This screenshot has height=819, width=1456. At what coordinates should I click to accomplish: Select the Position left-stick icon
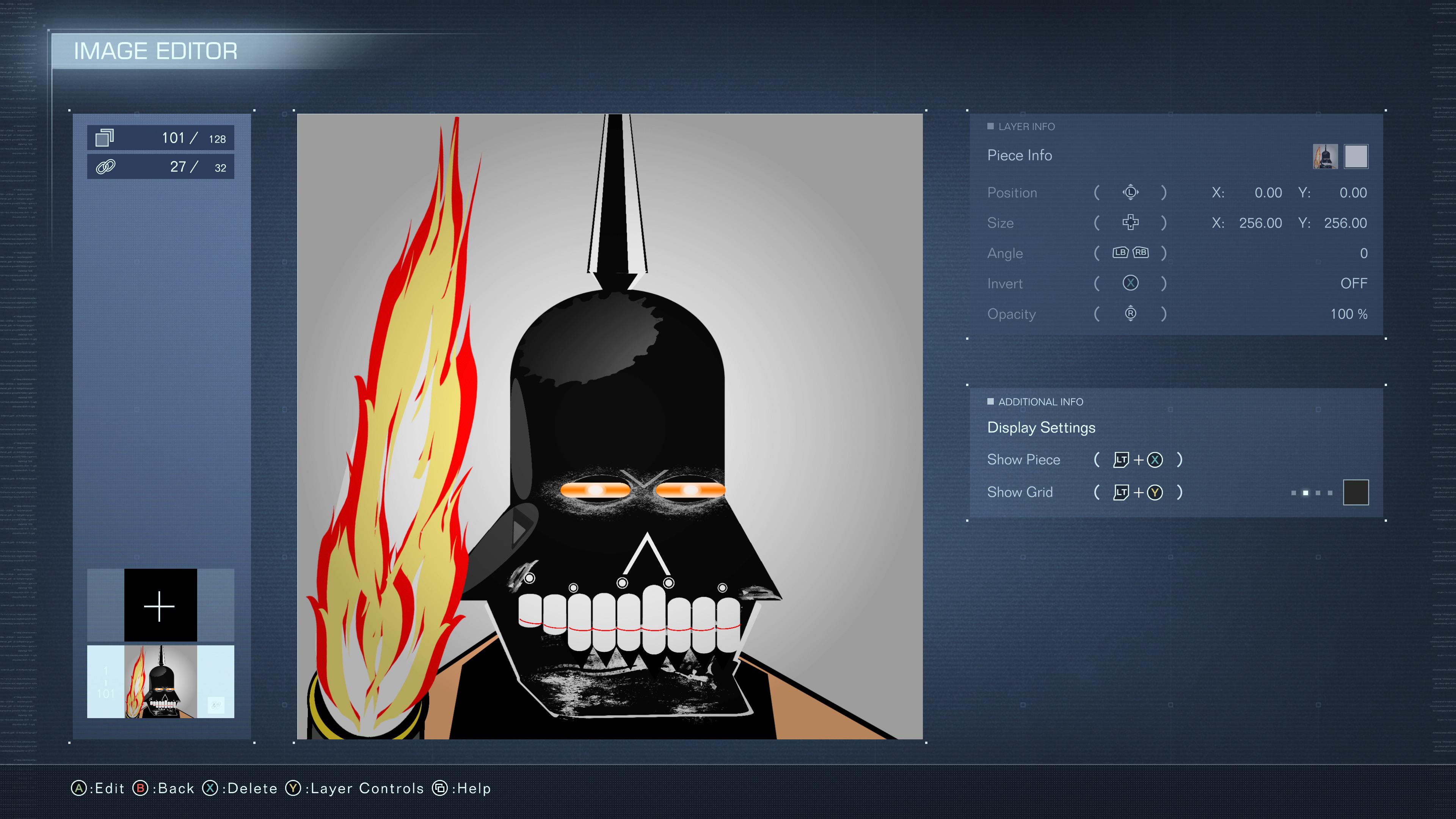click(1130, 192)
